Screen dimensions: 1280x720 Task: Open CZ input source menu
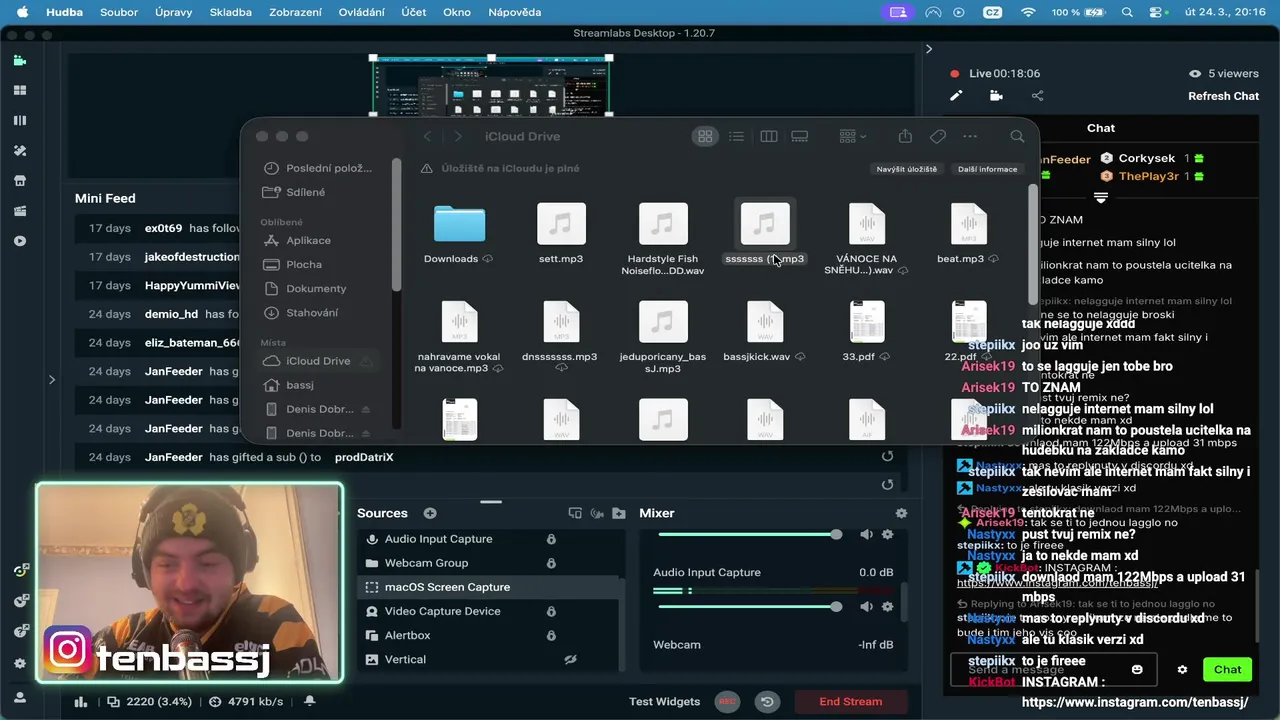(992, 12)
